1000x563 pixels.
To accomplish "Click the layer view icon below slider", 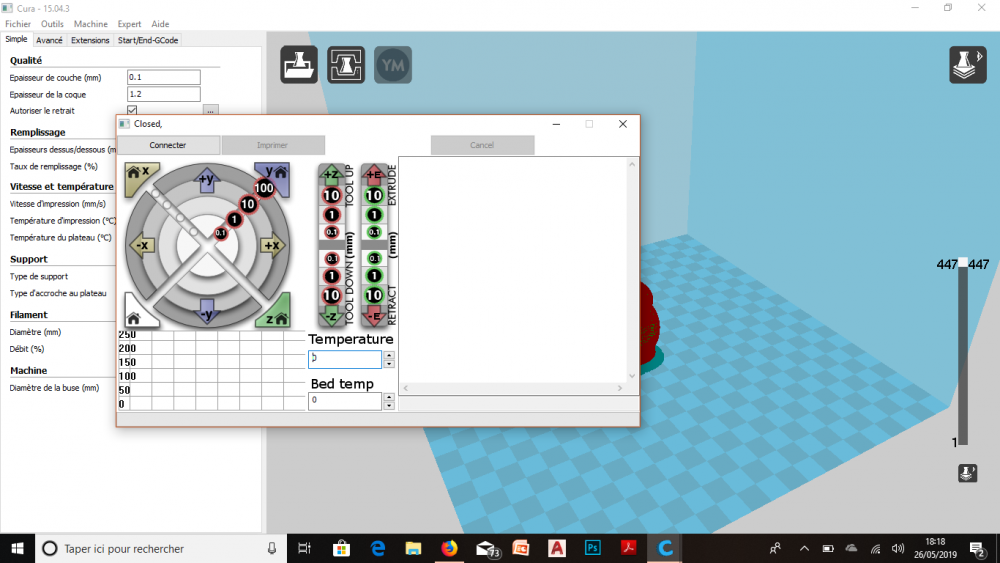I will [967, 473].
